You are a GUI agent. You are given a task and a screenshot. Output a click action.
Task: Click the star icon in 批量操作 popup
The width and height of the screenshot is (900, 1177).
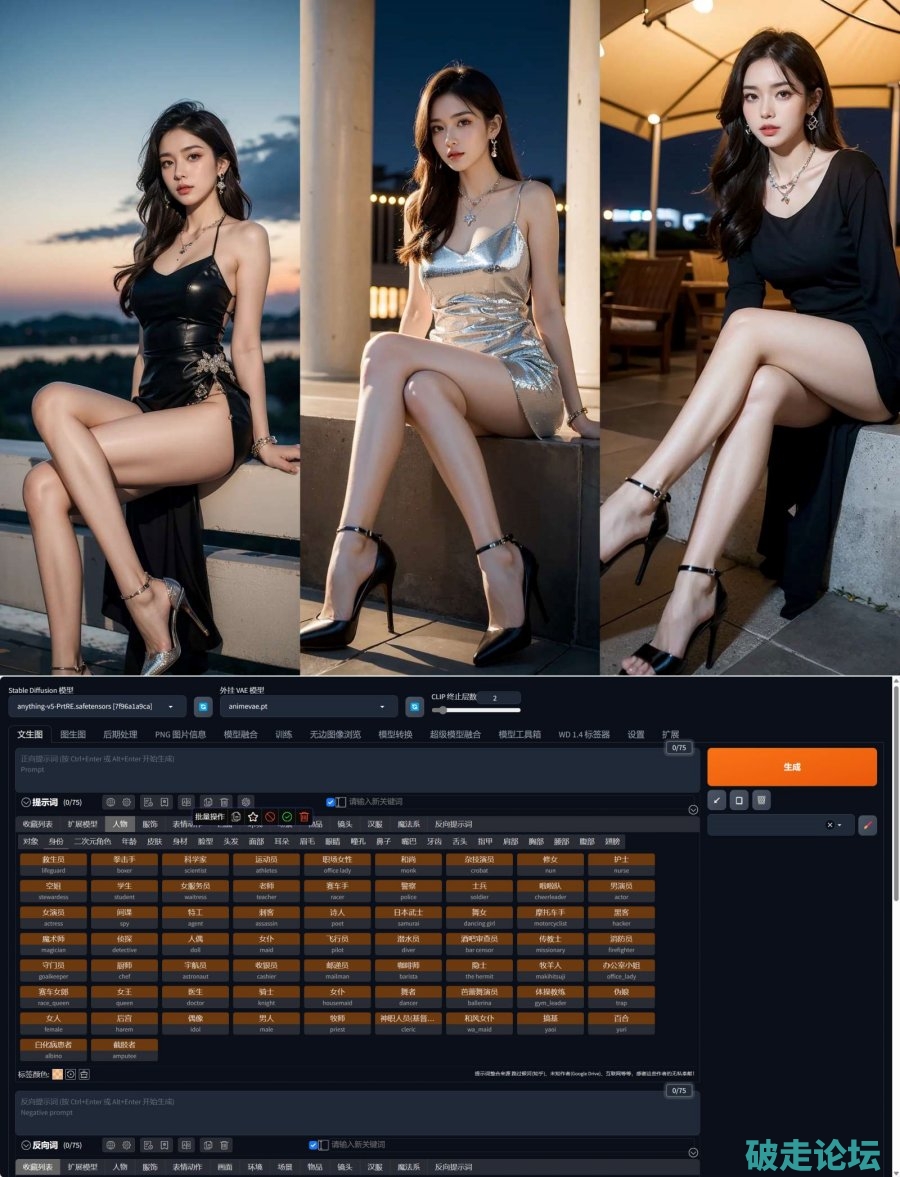tap(253, 817)
